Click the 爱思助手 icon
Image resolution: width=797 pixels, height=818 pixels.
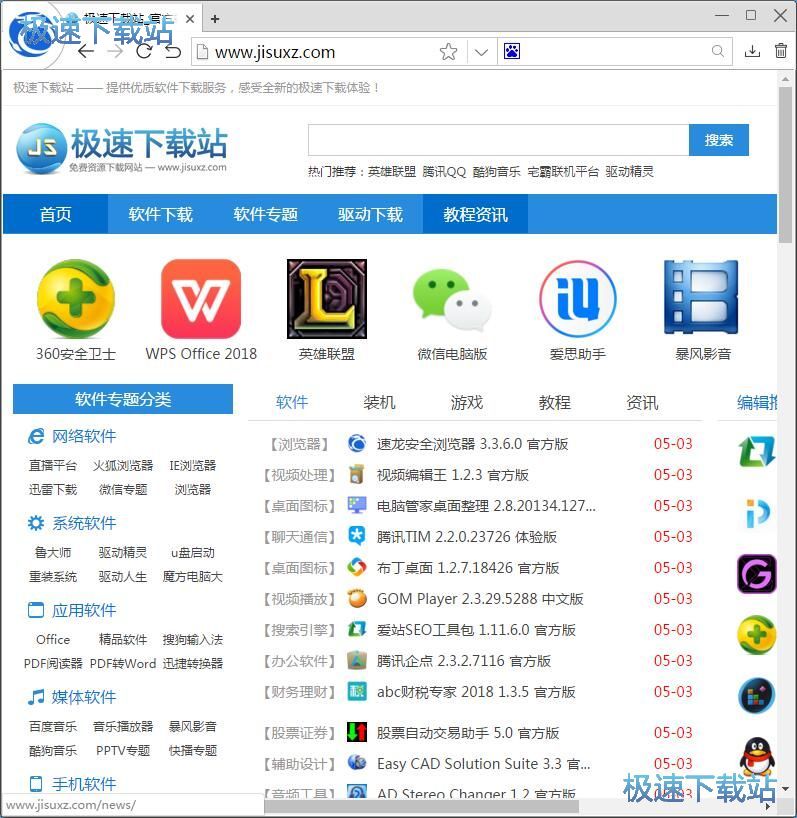pyautogui.click(x=578, y=299)
